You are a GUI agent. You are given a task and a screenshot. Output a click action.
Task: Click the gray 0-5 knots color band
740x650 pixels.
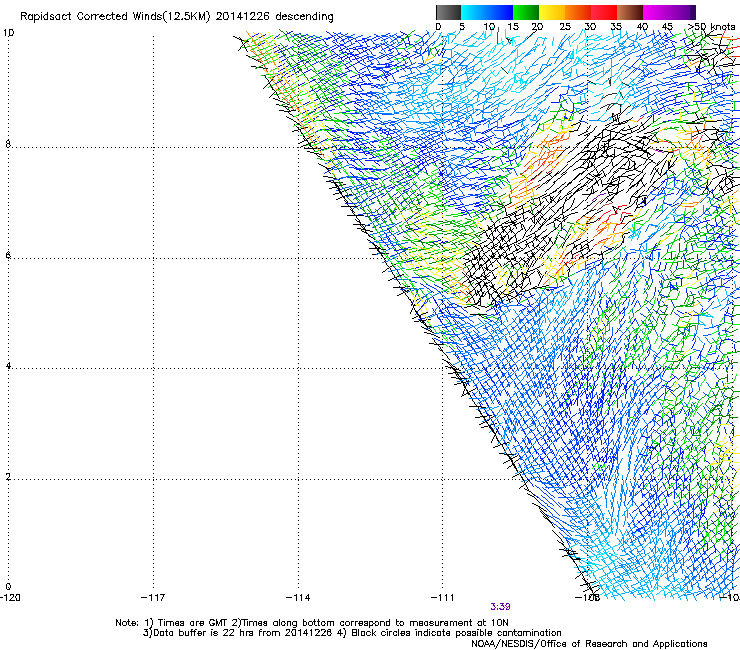click(x=448, y=12)
